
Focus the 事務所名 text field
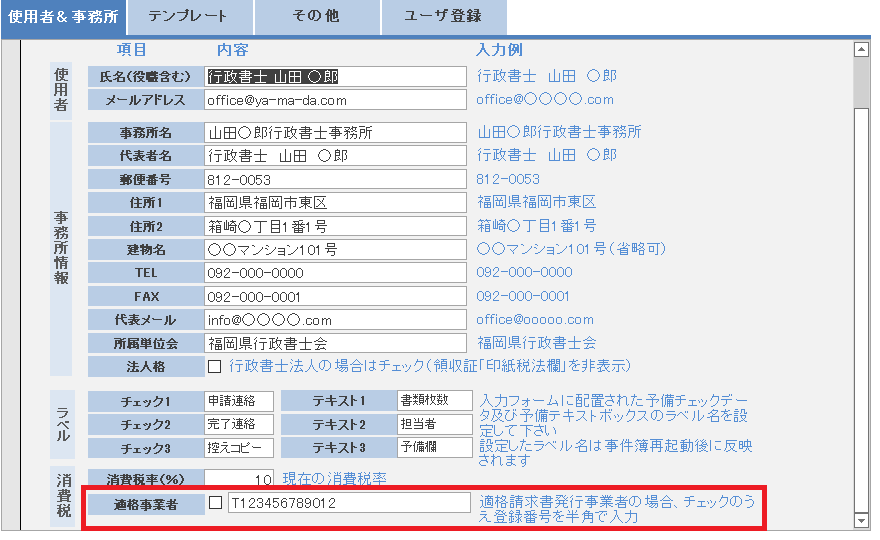point(335,133)
